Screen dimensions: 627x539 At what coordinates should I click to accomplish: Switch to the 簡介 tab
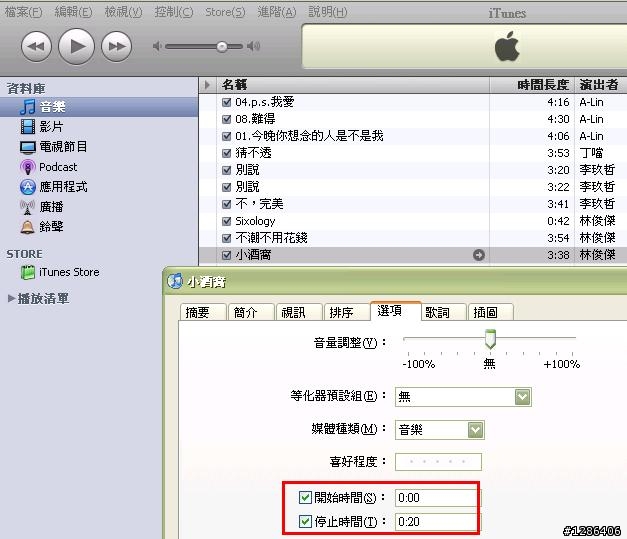point(251,312)
